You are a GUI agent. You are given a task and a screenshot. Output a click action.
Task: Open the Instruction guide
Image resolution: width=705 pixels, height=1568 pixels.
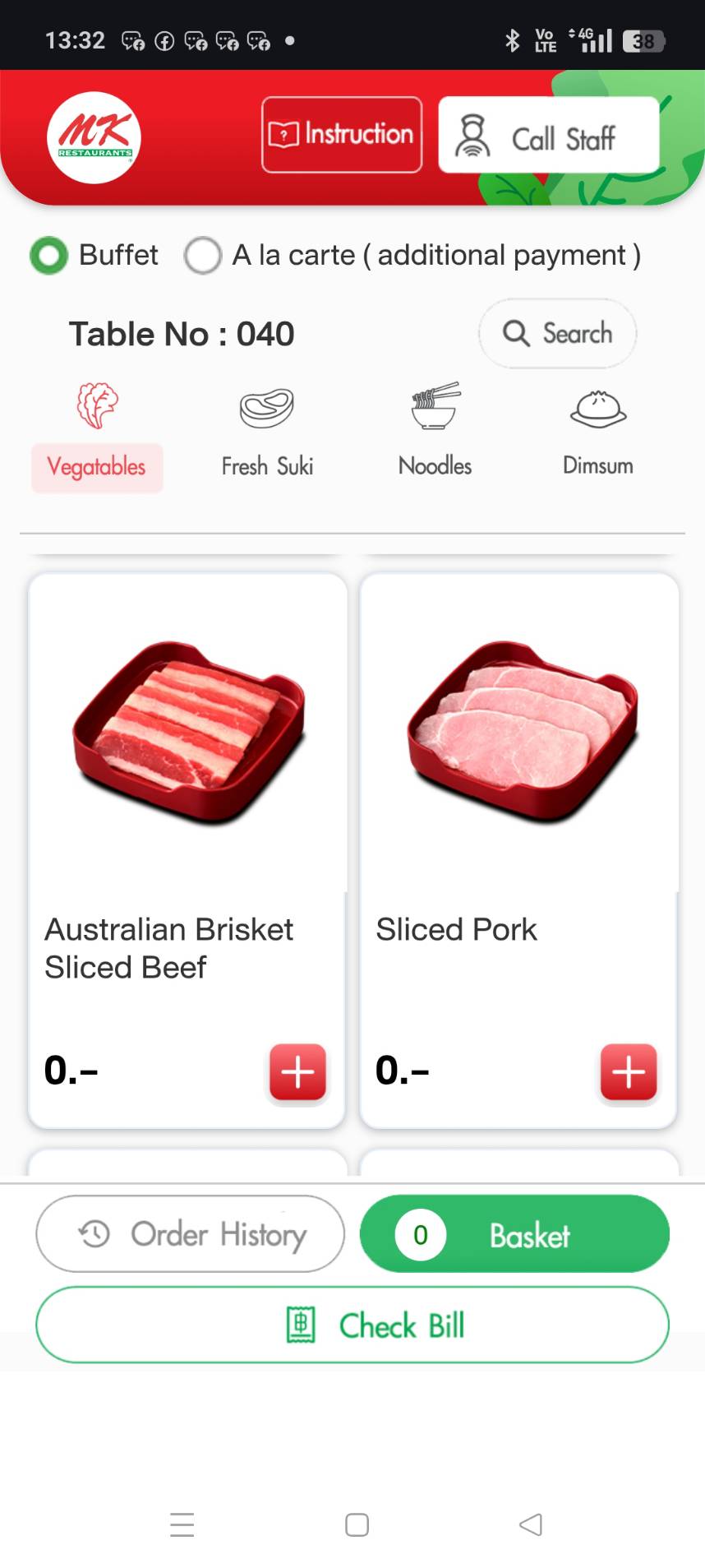pos(342,135)
